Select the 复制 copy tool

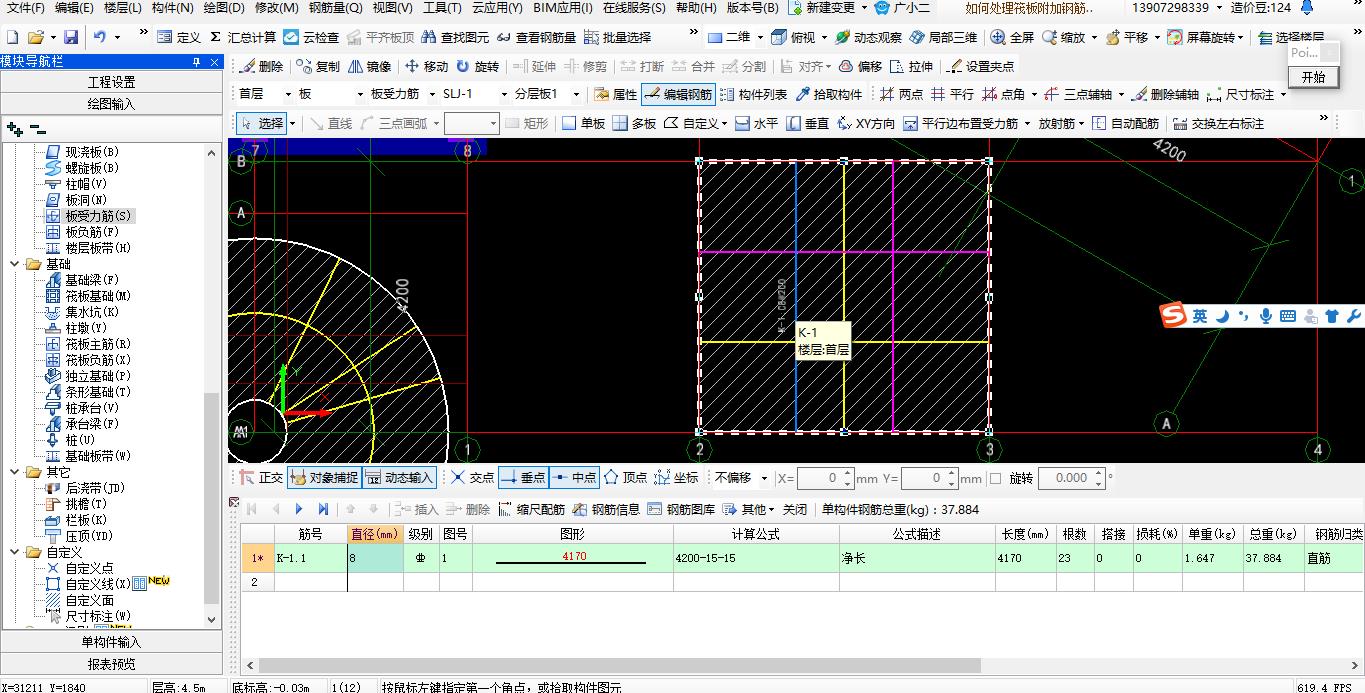tap(318, 66)
